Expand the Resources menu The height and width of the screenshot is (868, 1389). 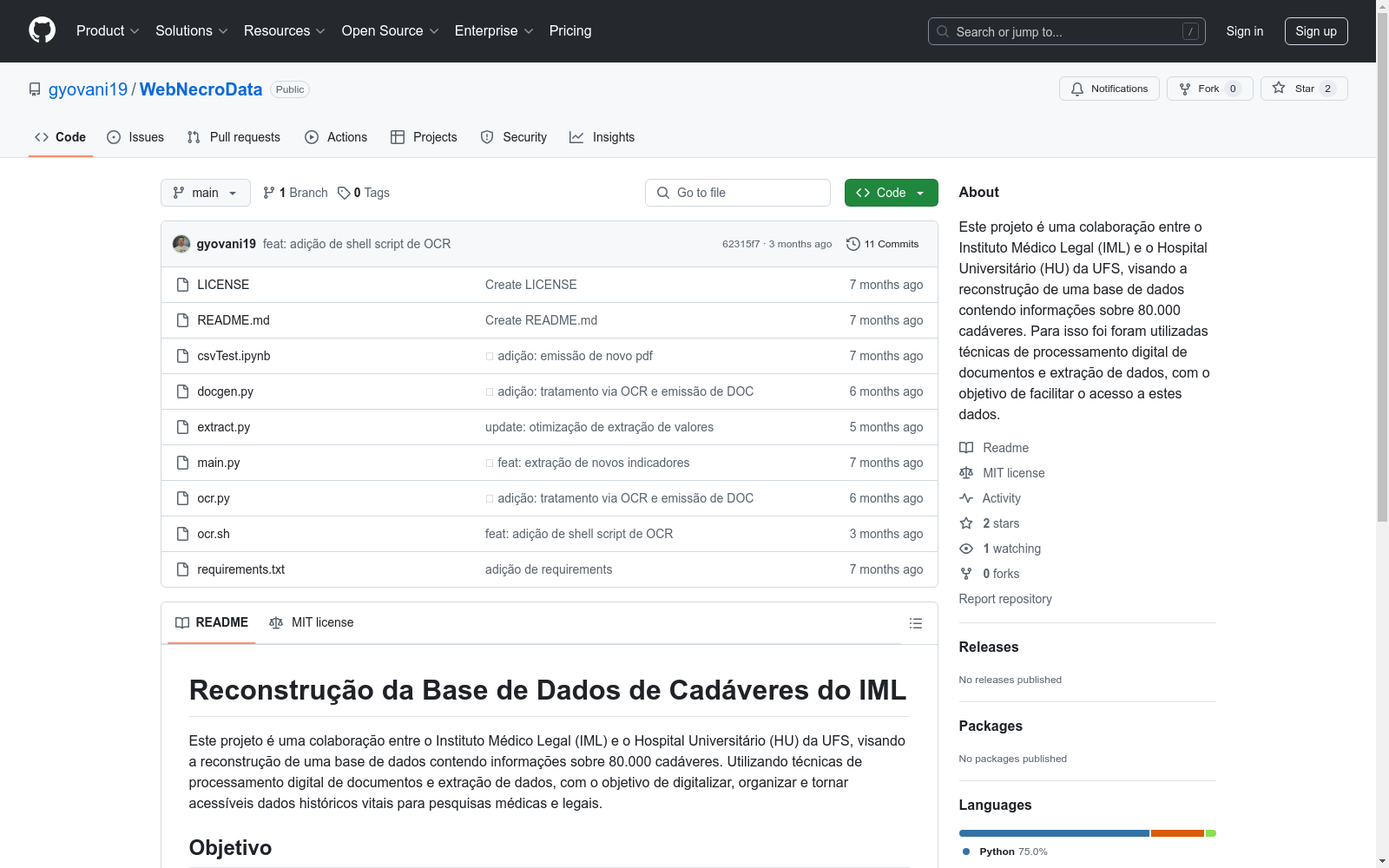point(285,31)
